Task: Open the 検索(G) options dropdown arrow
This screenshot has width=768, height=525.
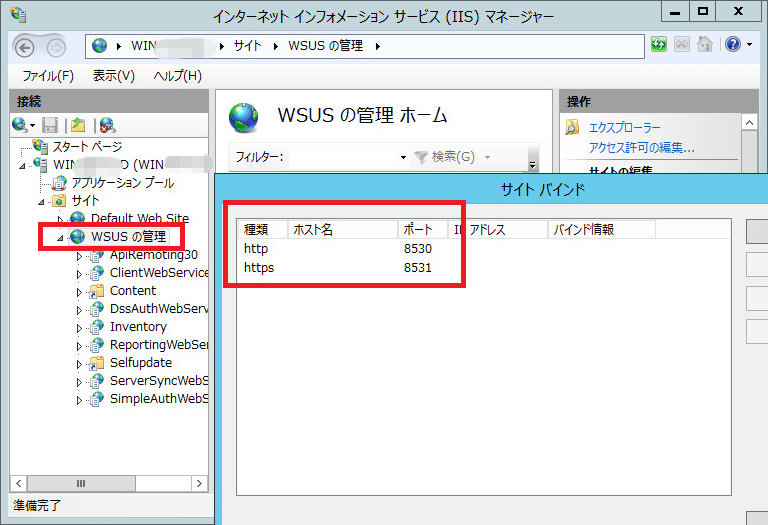Action: [487, 157]
